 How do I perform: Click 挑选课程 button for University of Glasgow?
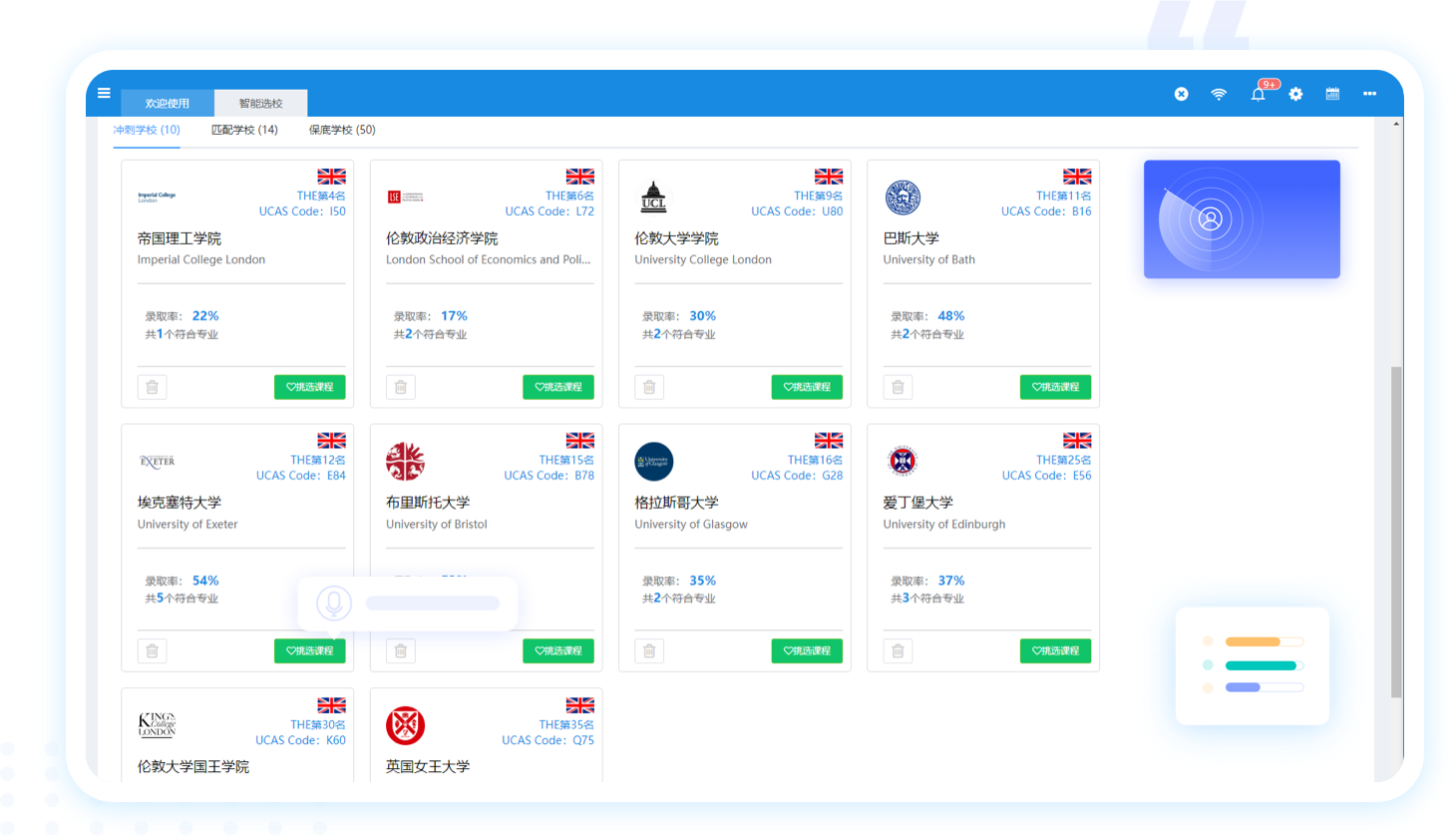click(x=807, y=651)
